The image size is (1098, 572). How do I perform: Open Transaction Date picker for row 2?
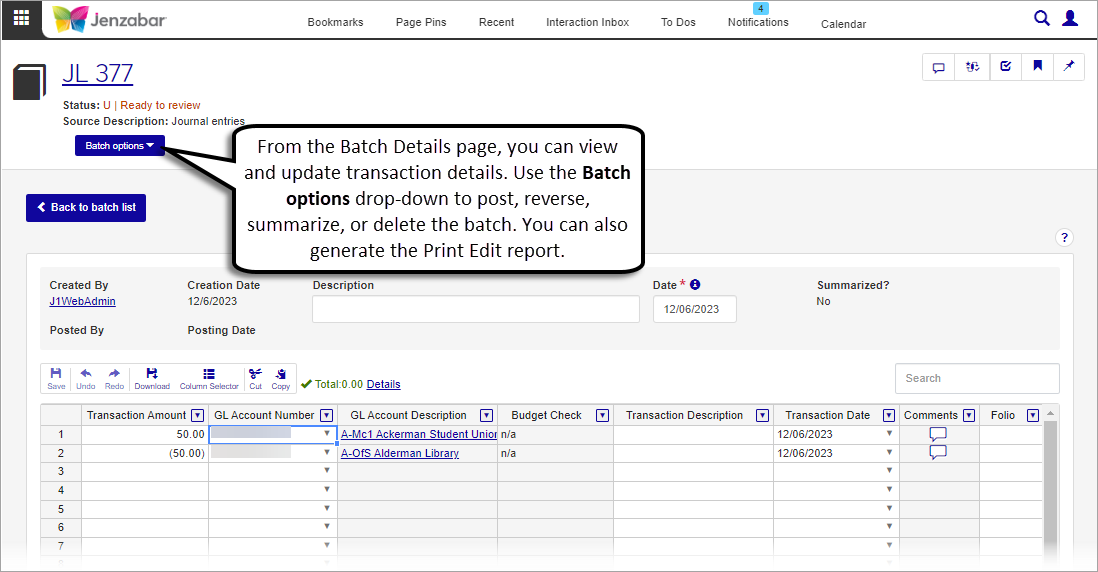coord(889,453)
